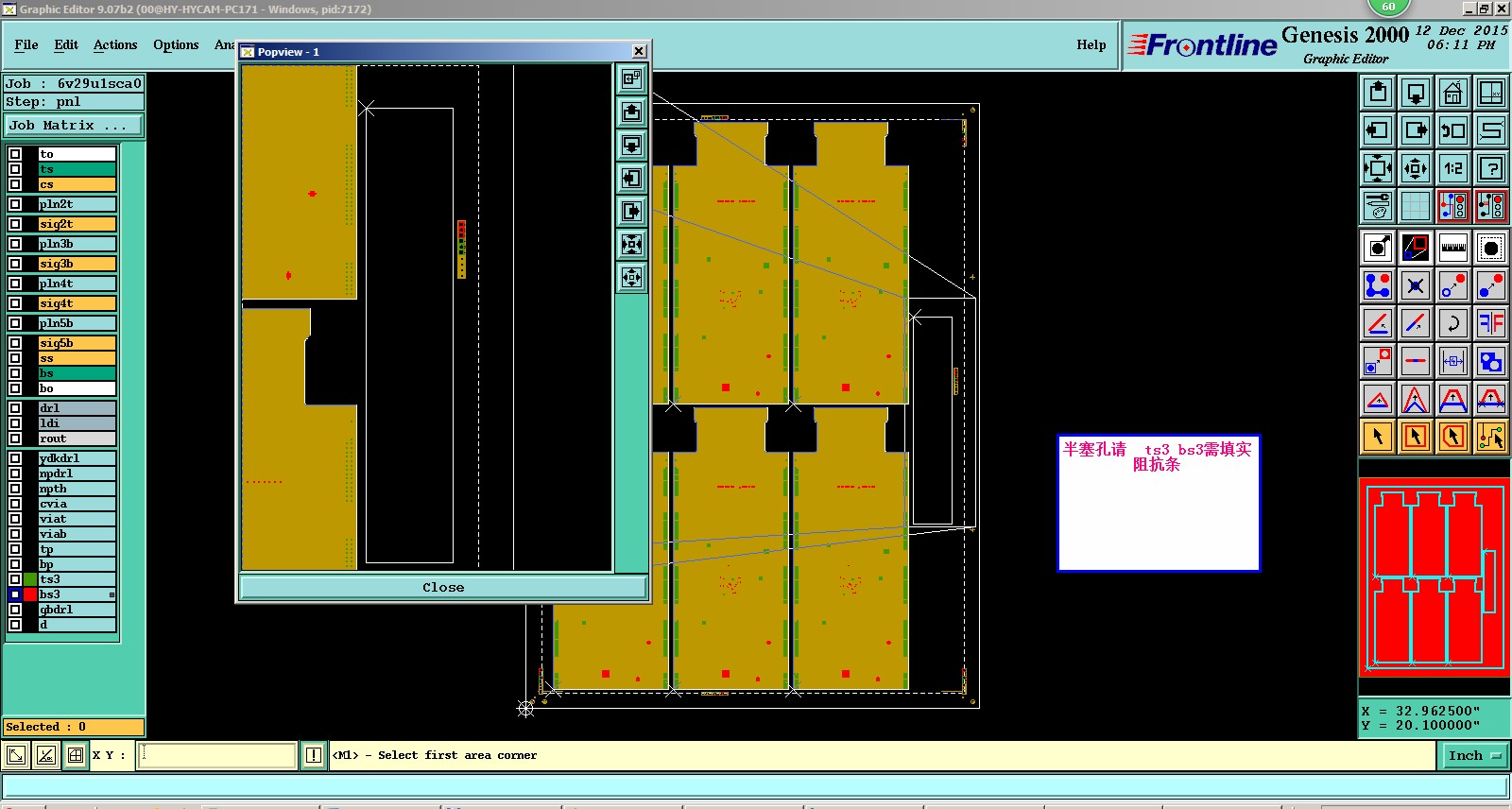Screen dimensions: 1512x809
Task: Open the Actions menu
Action: 115,44
